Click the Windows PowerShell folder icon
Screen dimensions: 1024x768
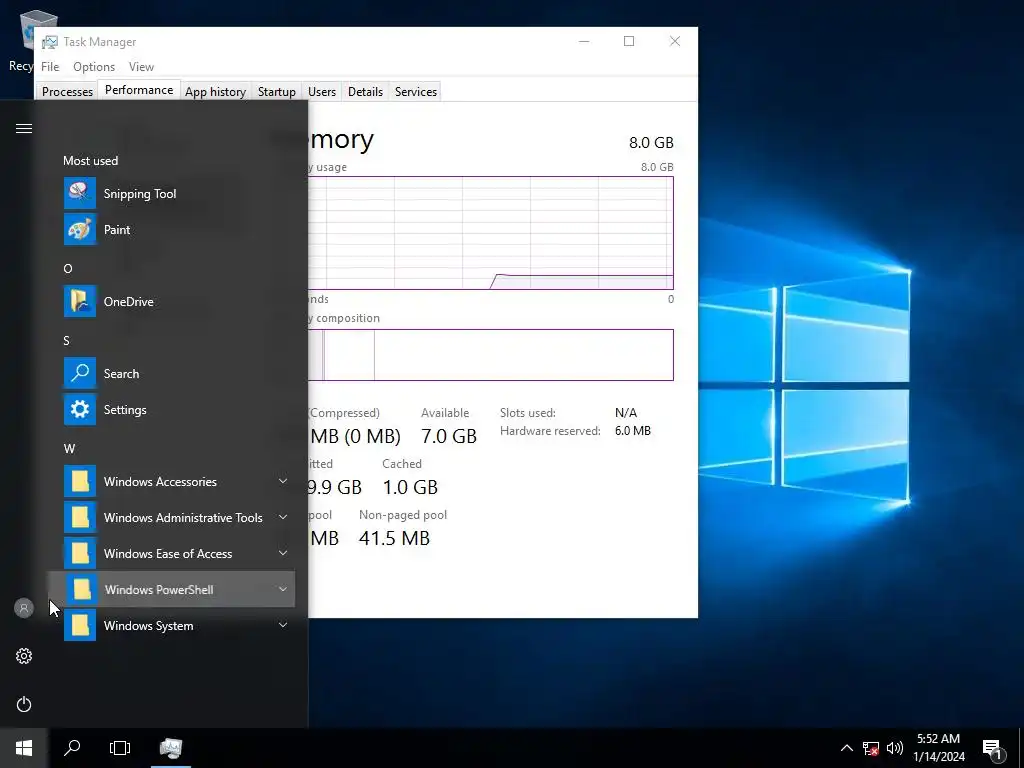(82, 589)
